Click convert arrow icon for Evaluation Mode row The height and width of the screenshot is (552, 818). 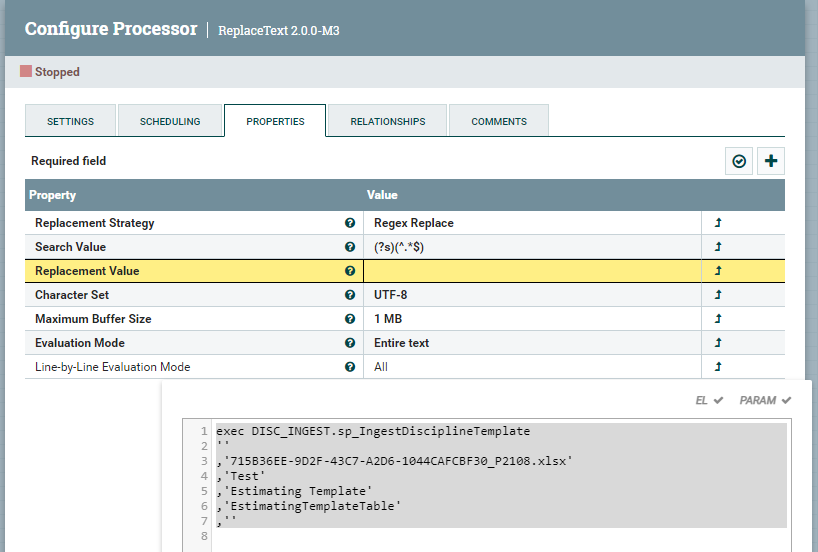coord(717,343)
